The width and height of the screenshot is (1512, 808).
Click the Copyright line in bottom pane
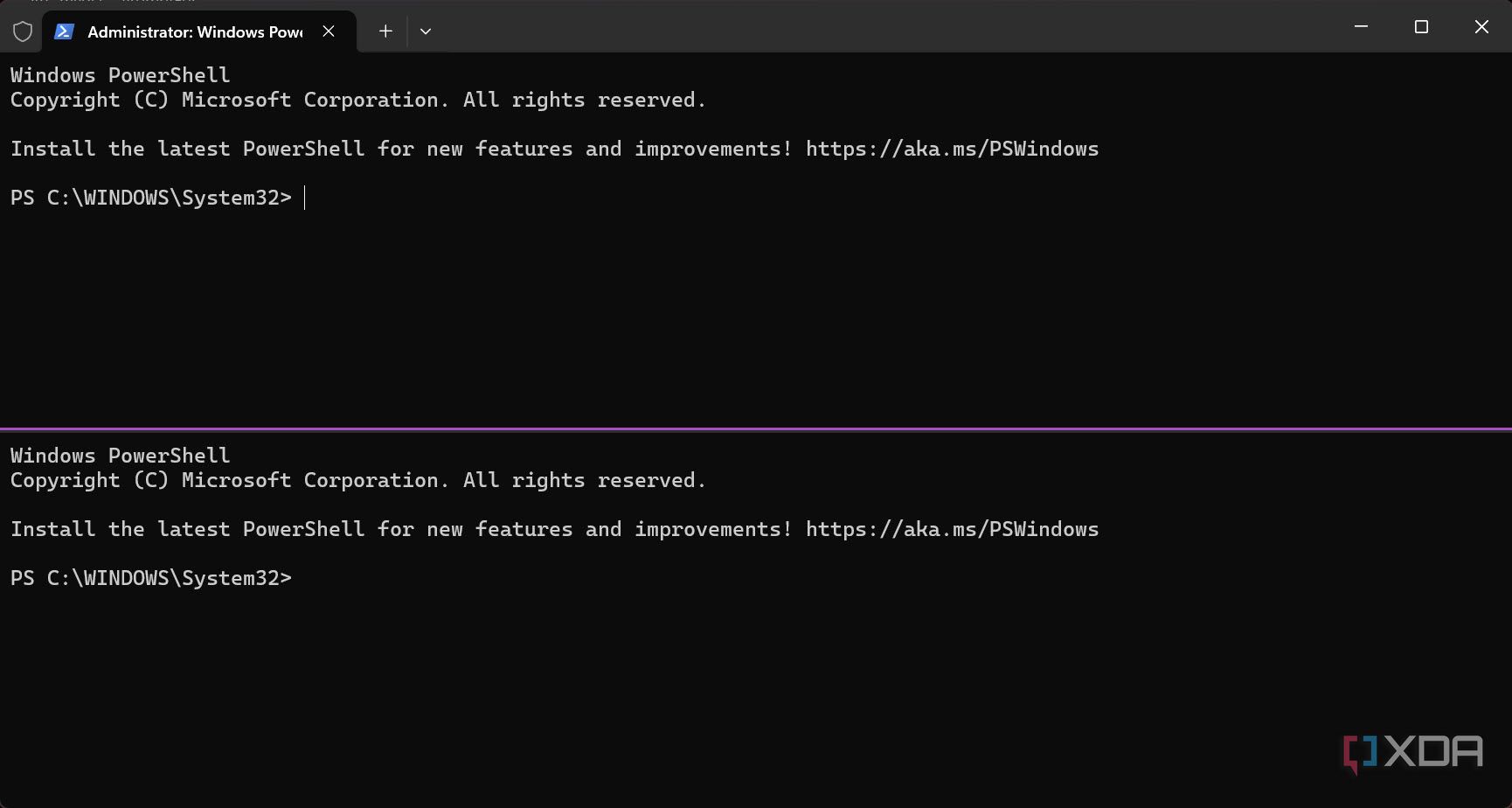coord(357,481)
